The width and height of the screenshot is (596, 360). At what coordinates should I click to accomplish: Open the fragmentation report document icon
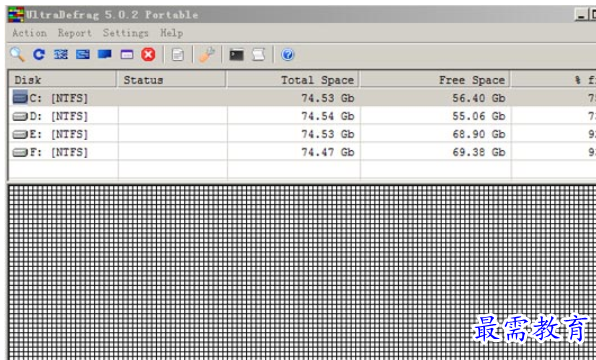(x=178, y=55)
